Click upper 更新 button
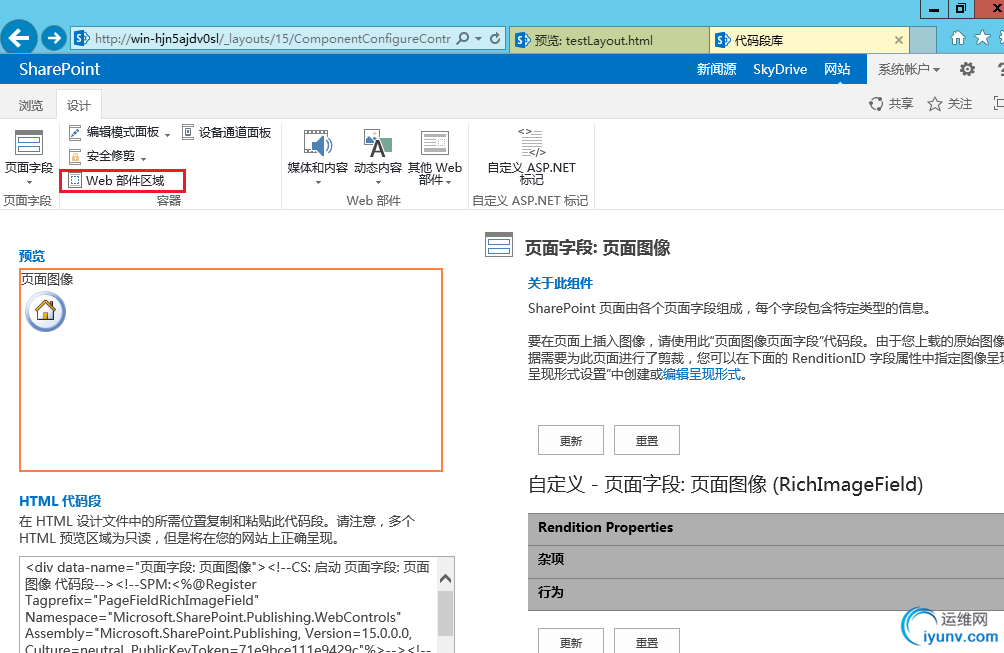Viewport: 1004px width, 653px height. (x=571, y=440)
